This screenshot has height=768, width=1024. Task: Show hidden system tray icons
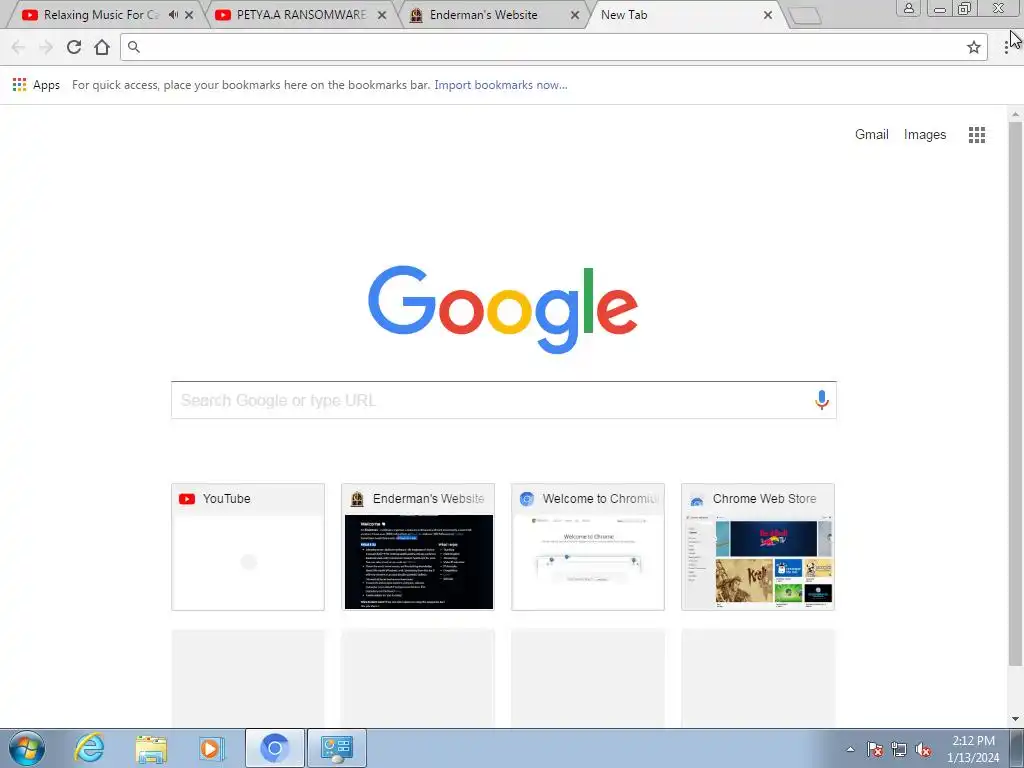[x=850, y=749]
